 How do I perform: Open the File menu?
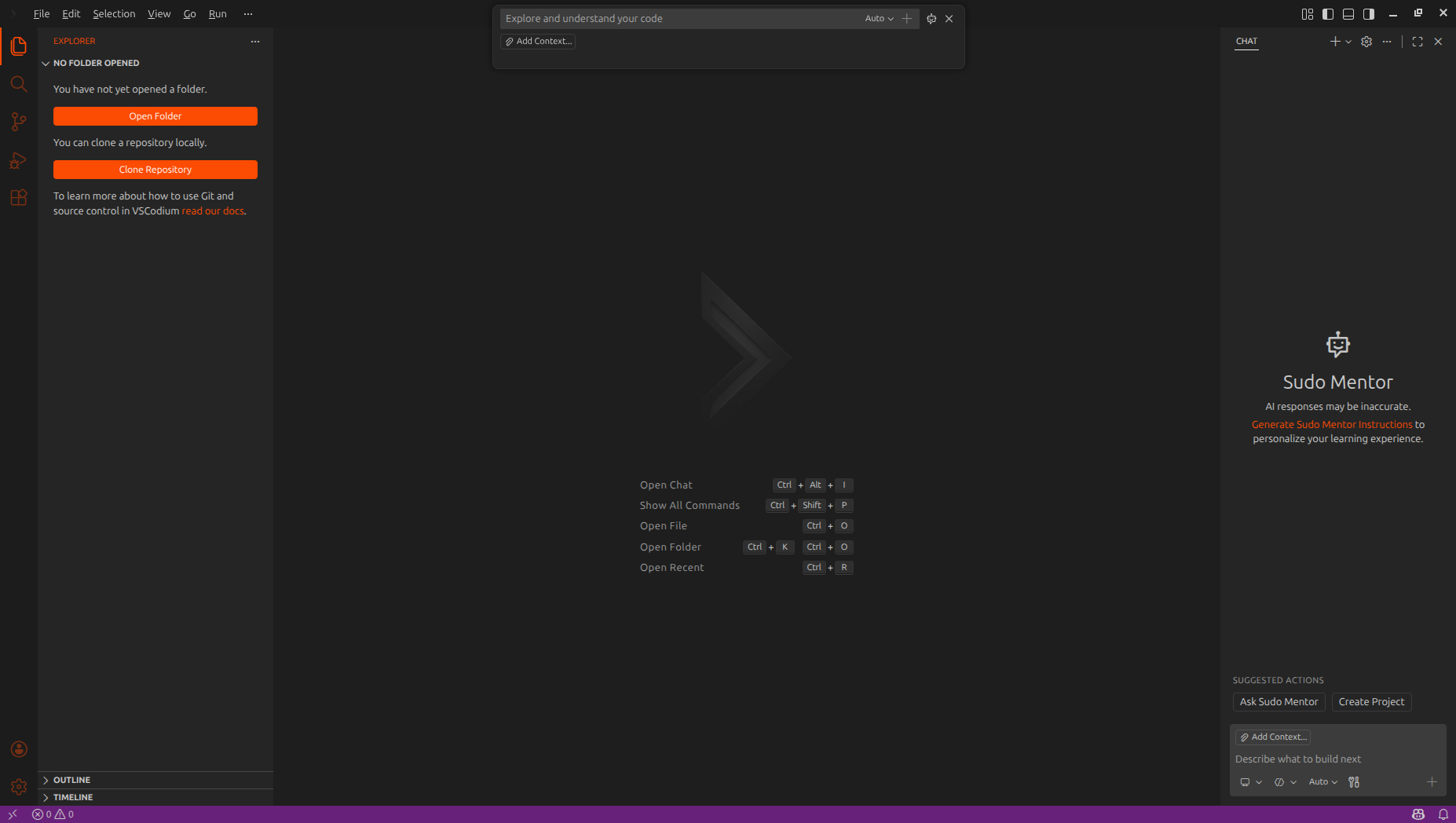point(41,13)
